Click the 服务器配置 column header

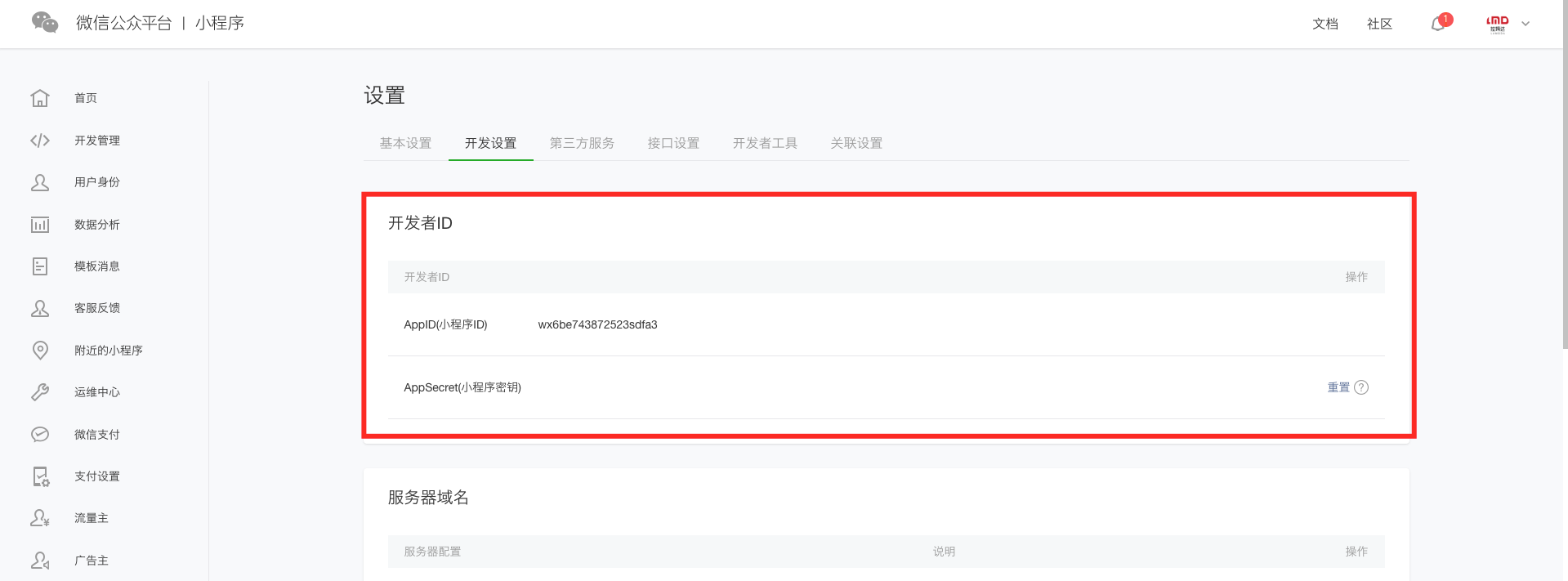click(x=432, y=552)
